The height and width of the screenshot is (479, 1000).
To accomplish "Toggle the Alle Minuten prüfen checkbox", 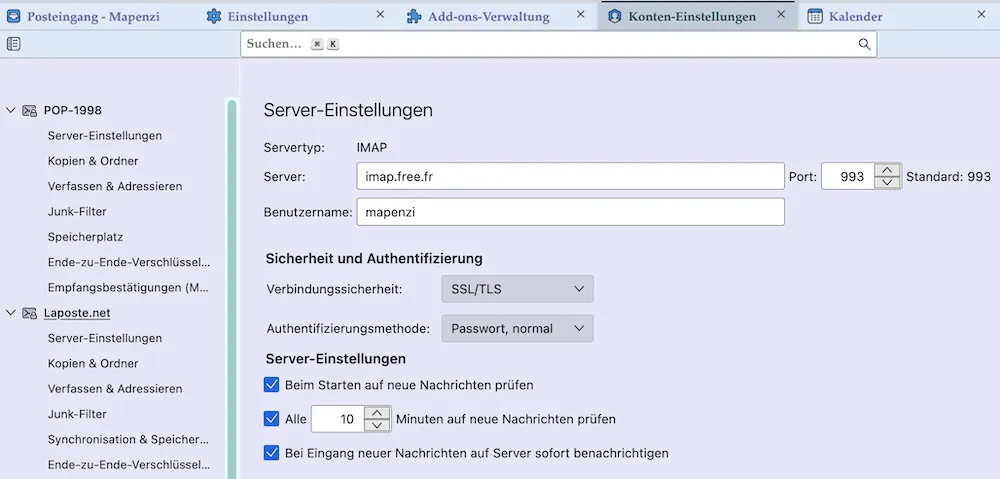I will coord(272,419).
